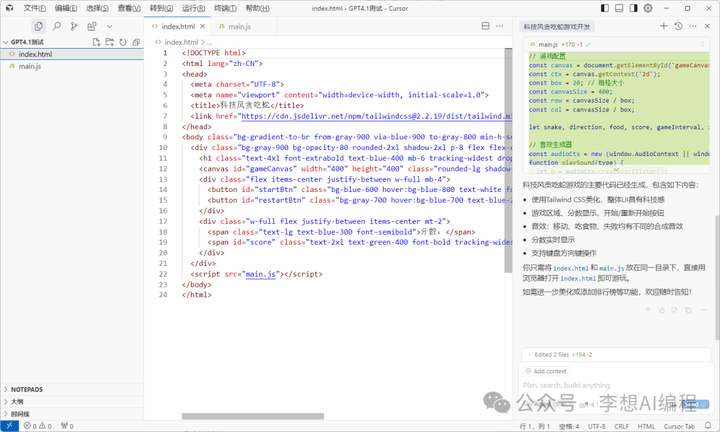The height and width of the screenshot is (432, 720).
Task: Open the remote window status icon
Action: pos(10,426)
